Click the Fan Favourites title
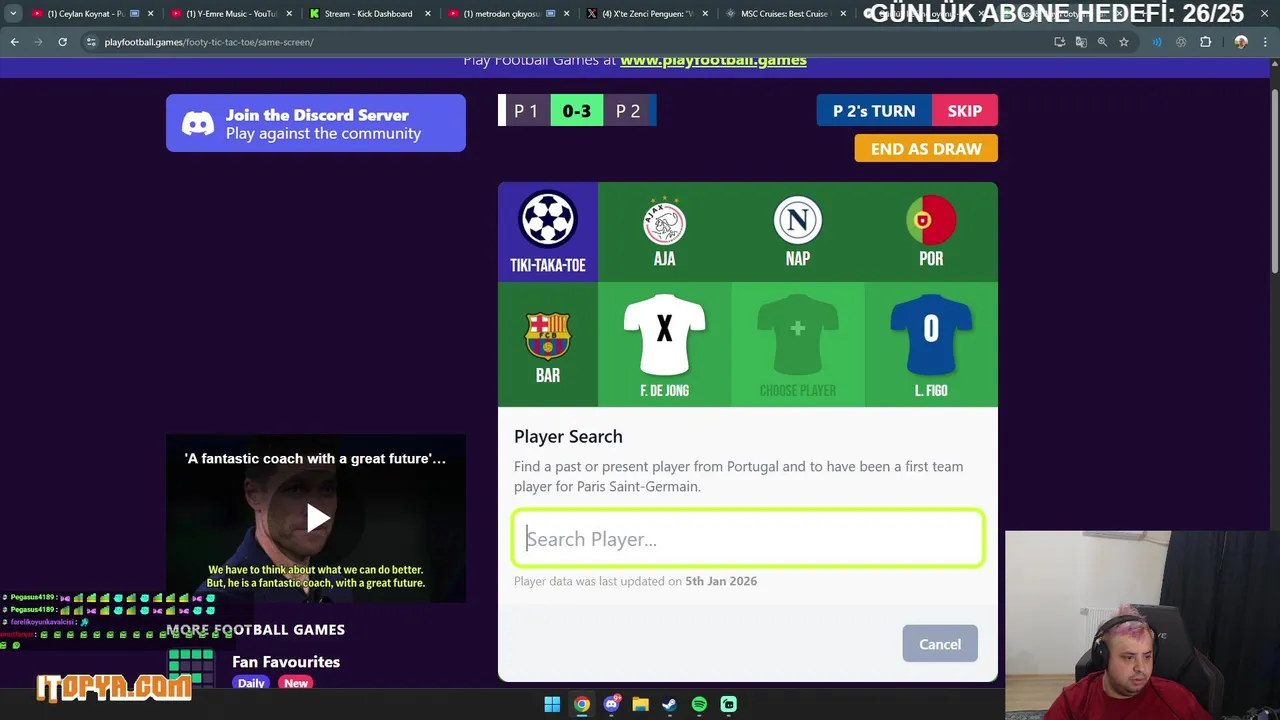 point(286,662)
